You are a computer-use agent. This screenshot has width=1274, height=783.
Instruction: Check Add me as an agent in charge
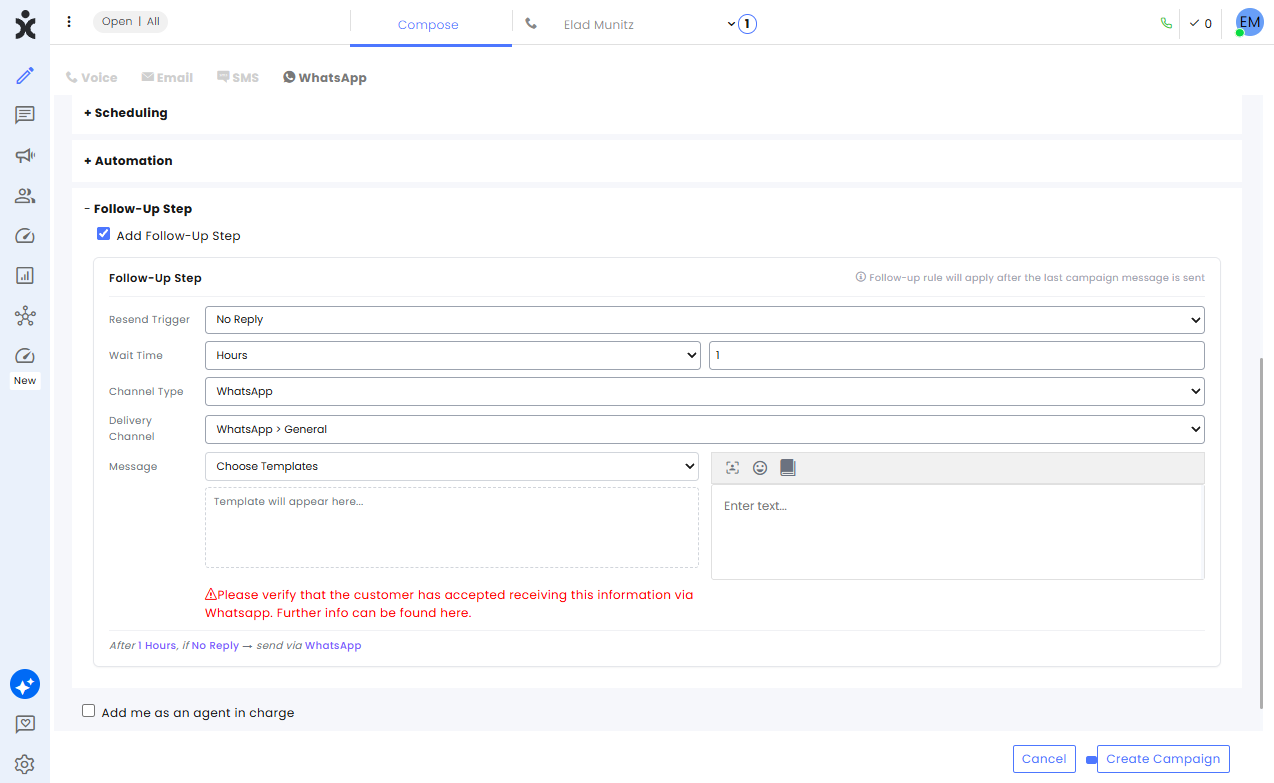tap(89, 711)
